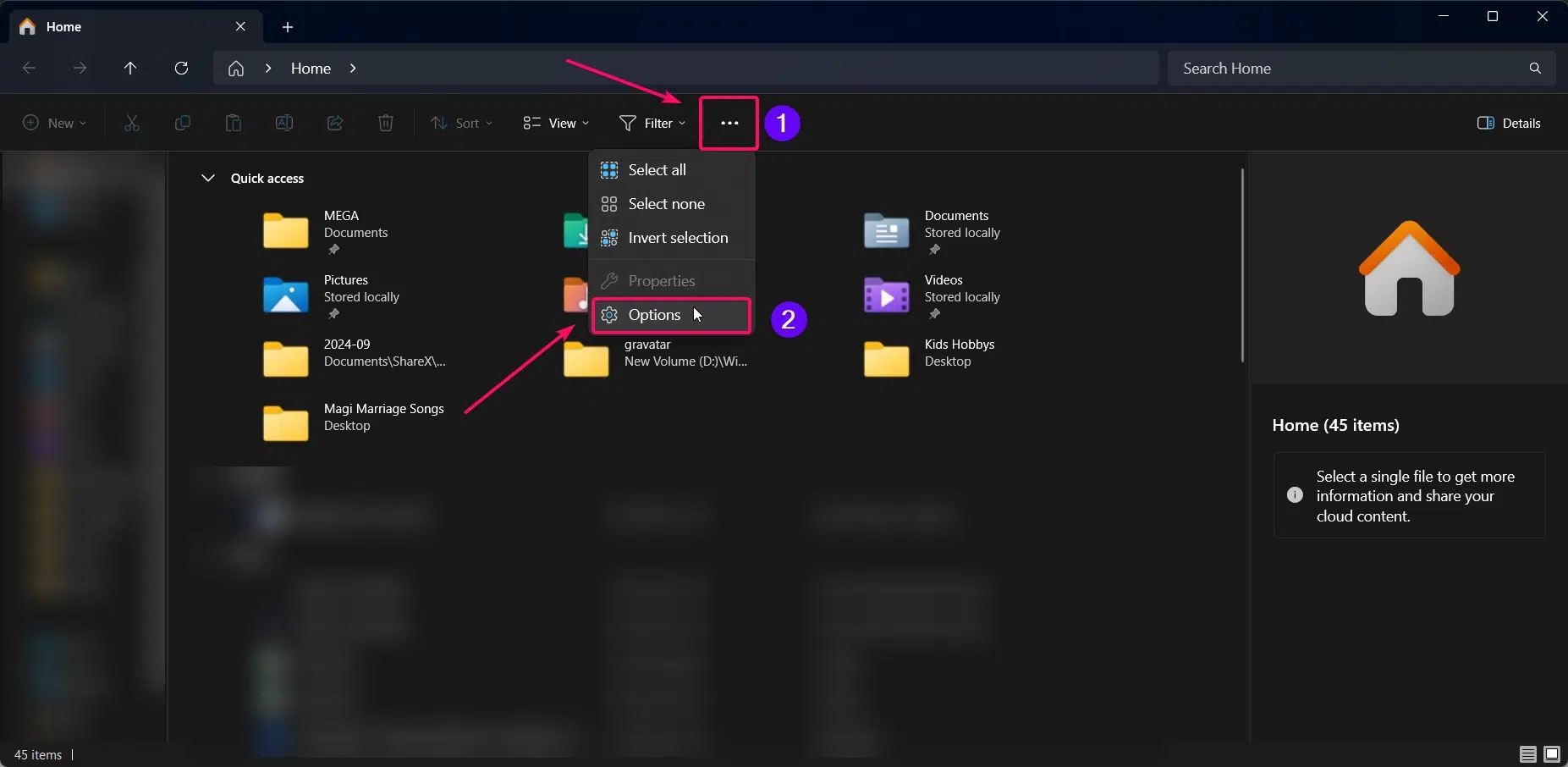Open the Kids Hobbys folder

[x=887, y=359]
